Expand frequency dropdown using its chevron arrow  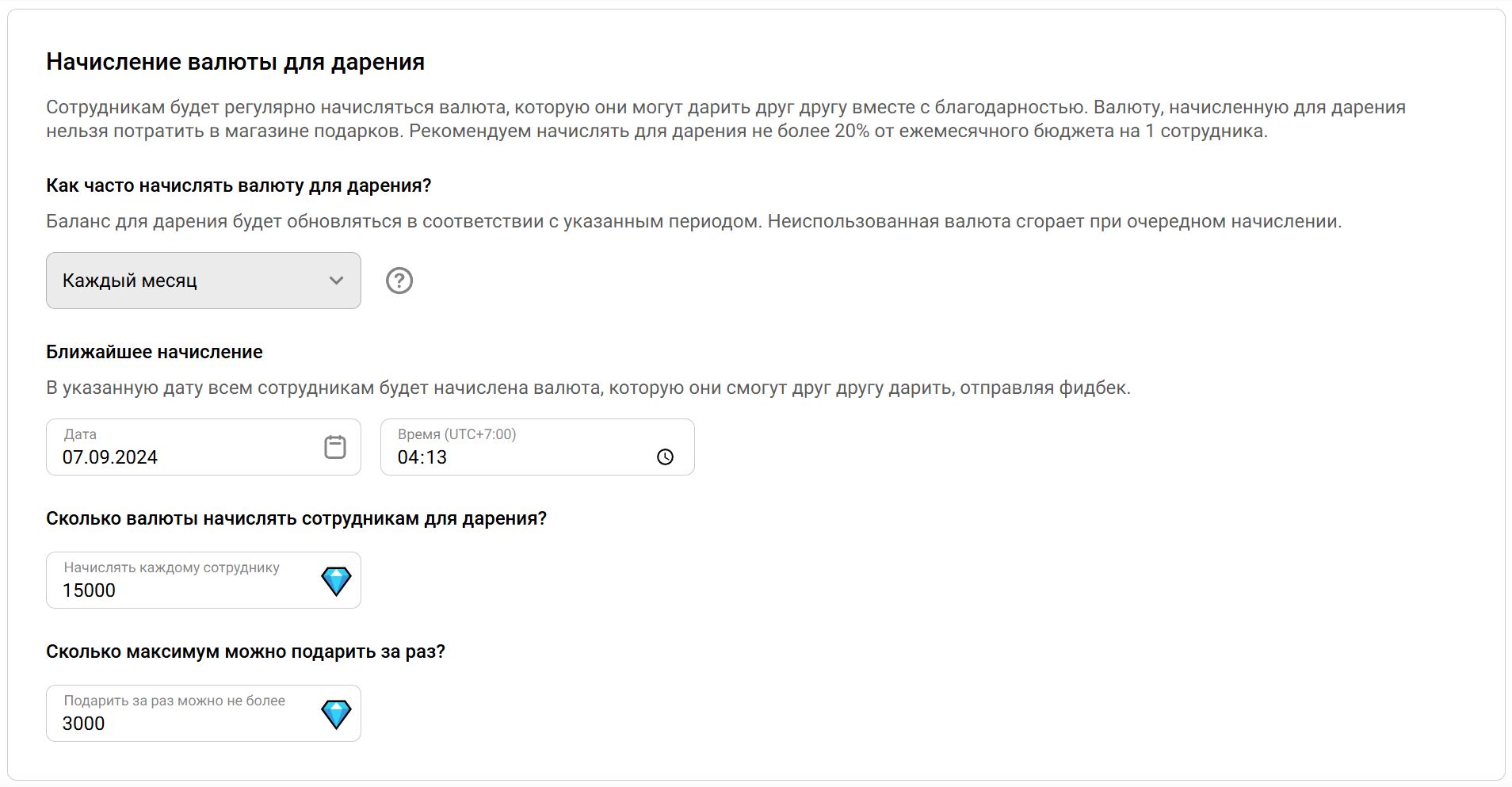337,281
